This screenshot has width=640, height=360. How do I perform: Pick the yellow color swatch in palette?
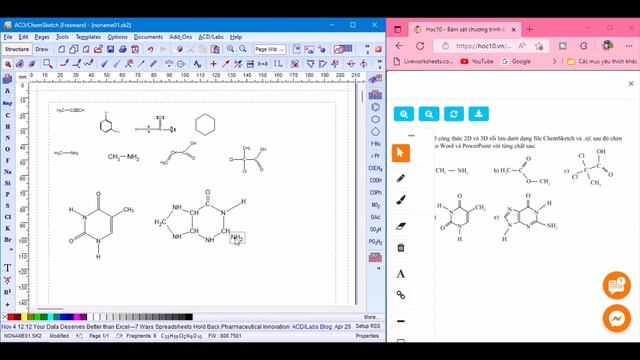pos(24,317)
